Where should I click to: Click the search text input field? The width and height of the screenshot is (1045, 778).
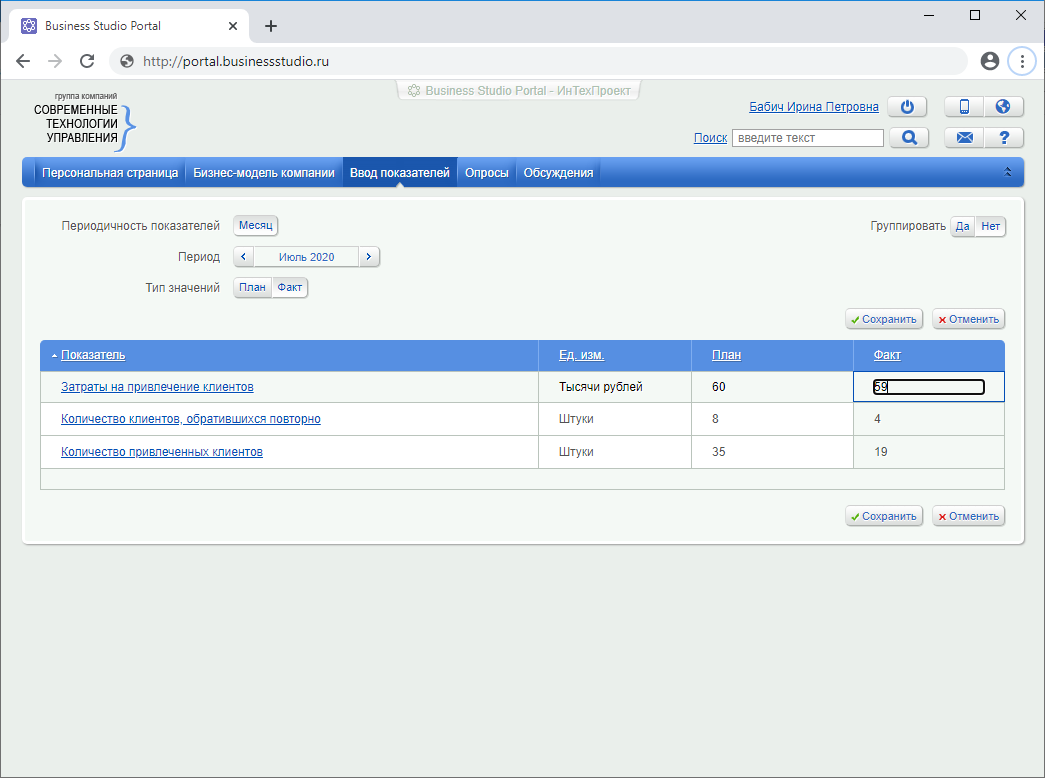tap(807, 138)
